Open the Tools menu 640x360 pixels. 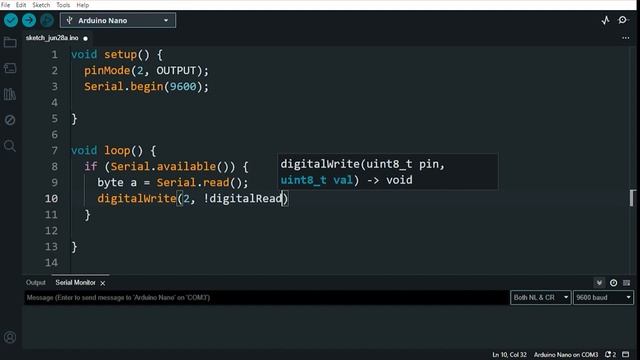pyautogui.click(x=63, y=5)
